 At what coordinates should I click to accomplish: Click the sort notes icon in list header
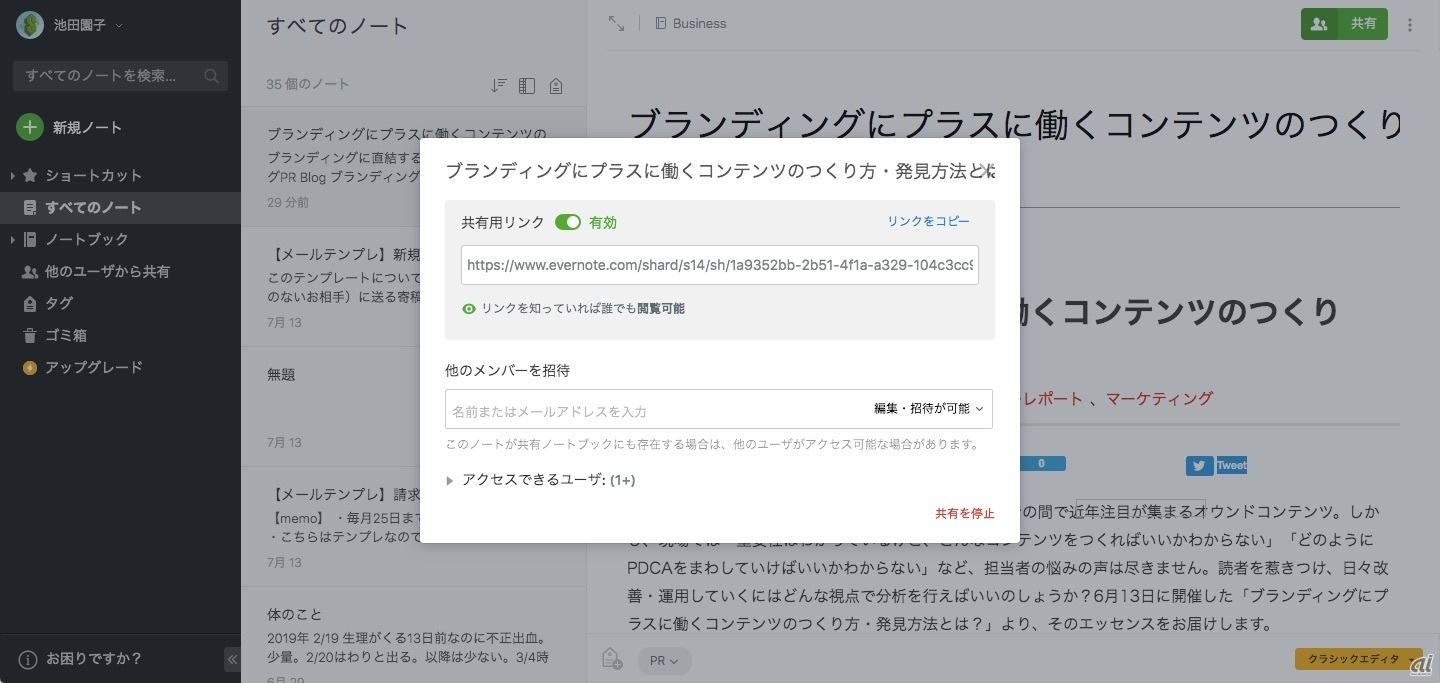coord(499,86)
